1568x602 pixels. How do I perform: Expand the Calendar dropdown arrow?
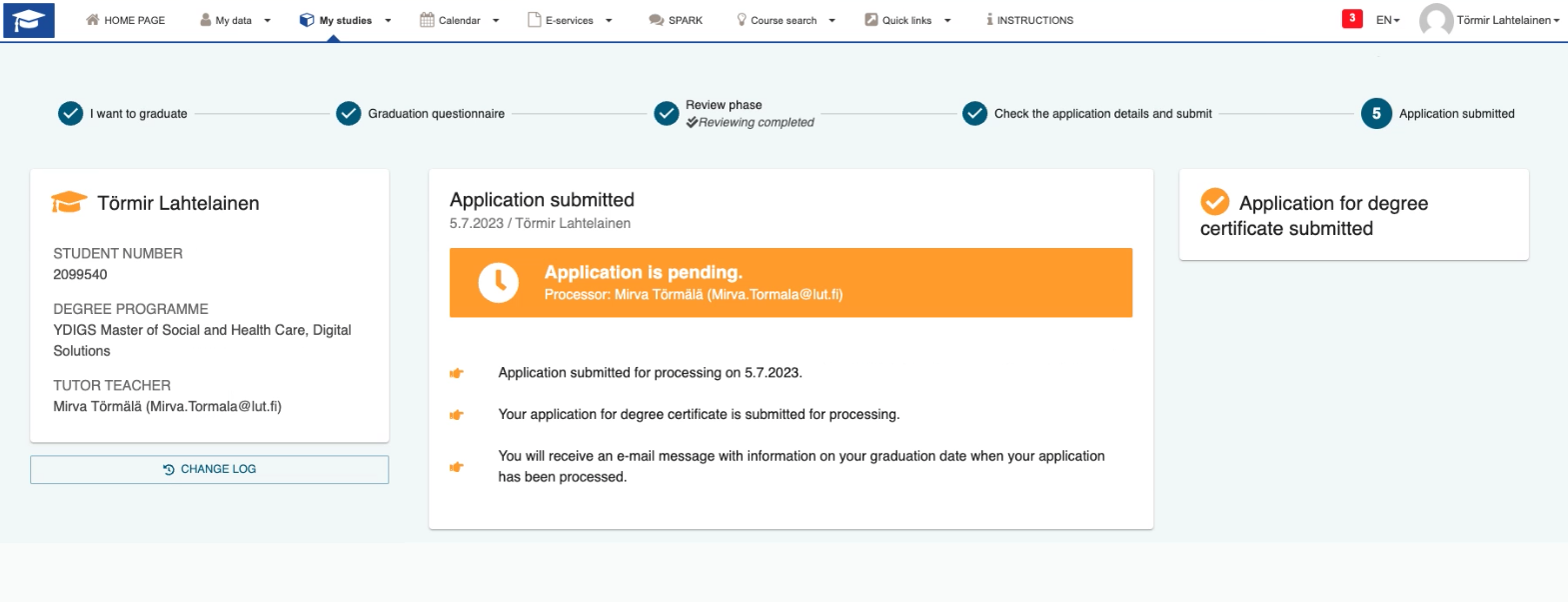coord(496,20)
